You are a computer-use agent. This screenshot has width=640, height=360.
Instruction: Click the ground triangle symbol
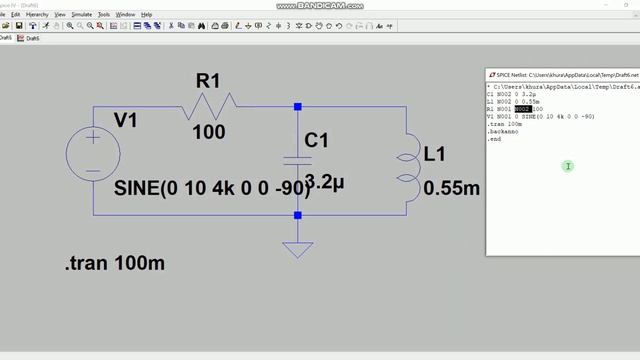298,250
